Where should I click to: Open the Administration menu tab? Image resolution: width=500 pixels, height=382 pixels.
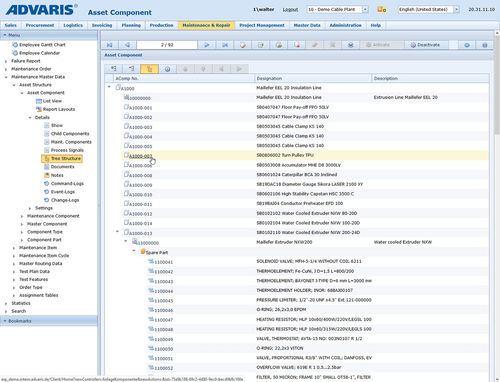click(346, 25)
